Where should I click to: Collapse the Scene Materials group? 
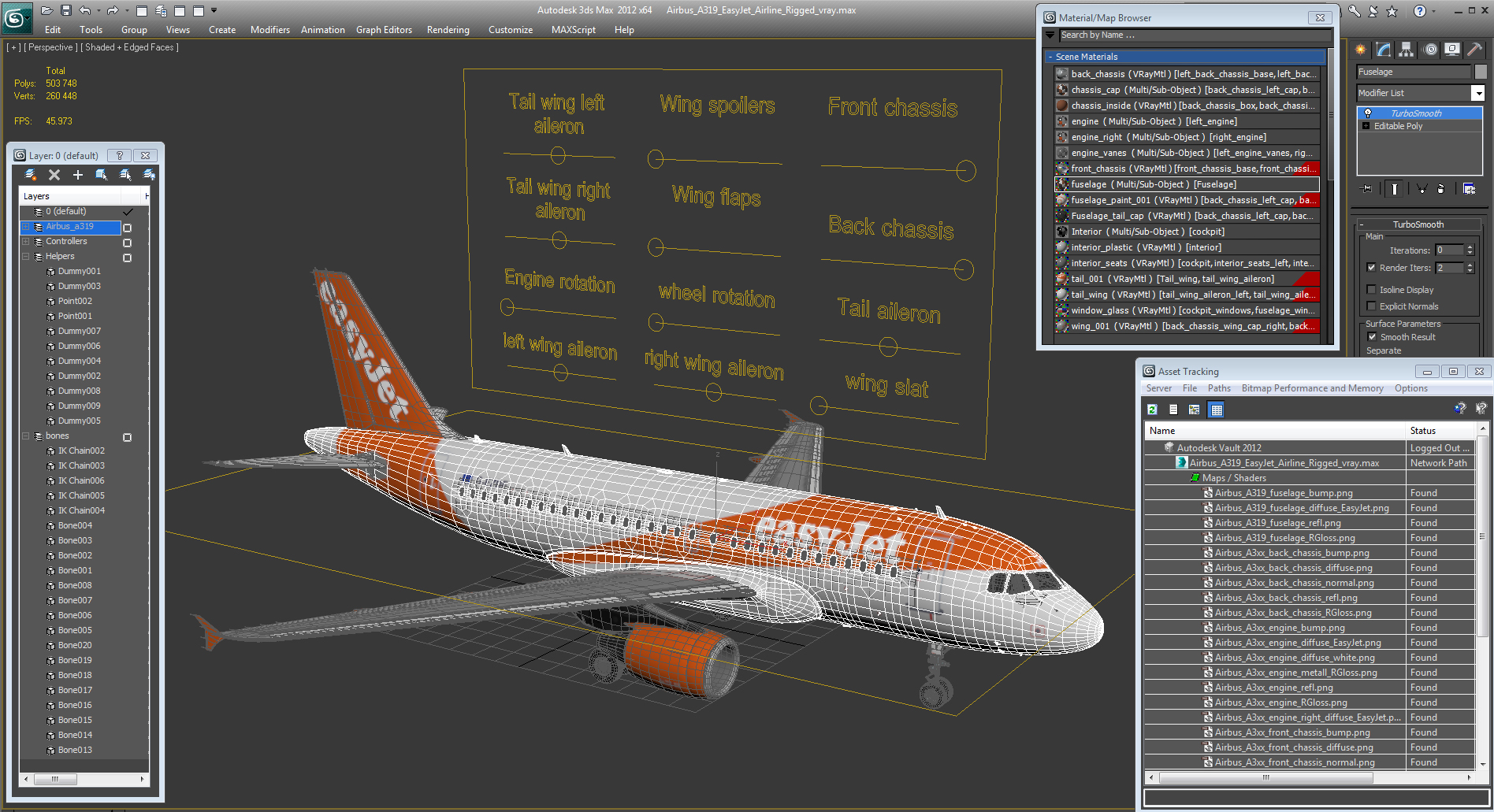[1050, 57]
